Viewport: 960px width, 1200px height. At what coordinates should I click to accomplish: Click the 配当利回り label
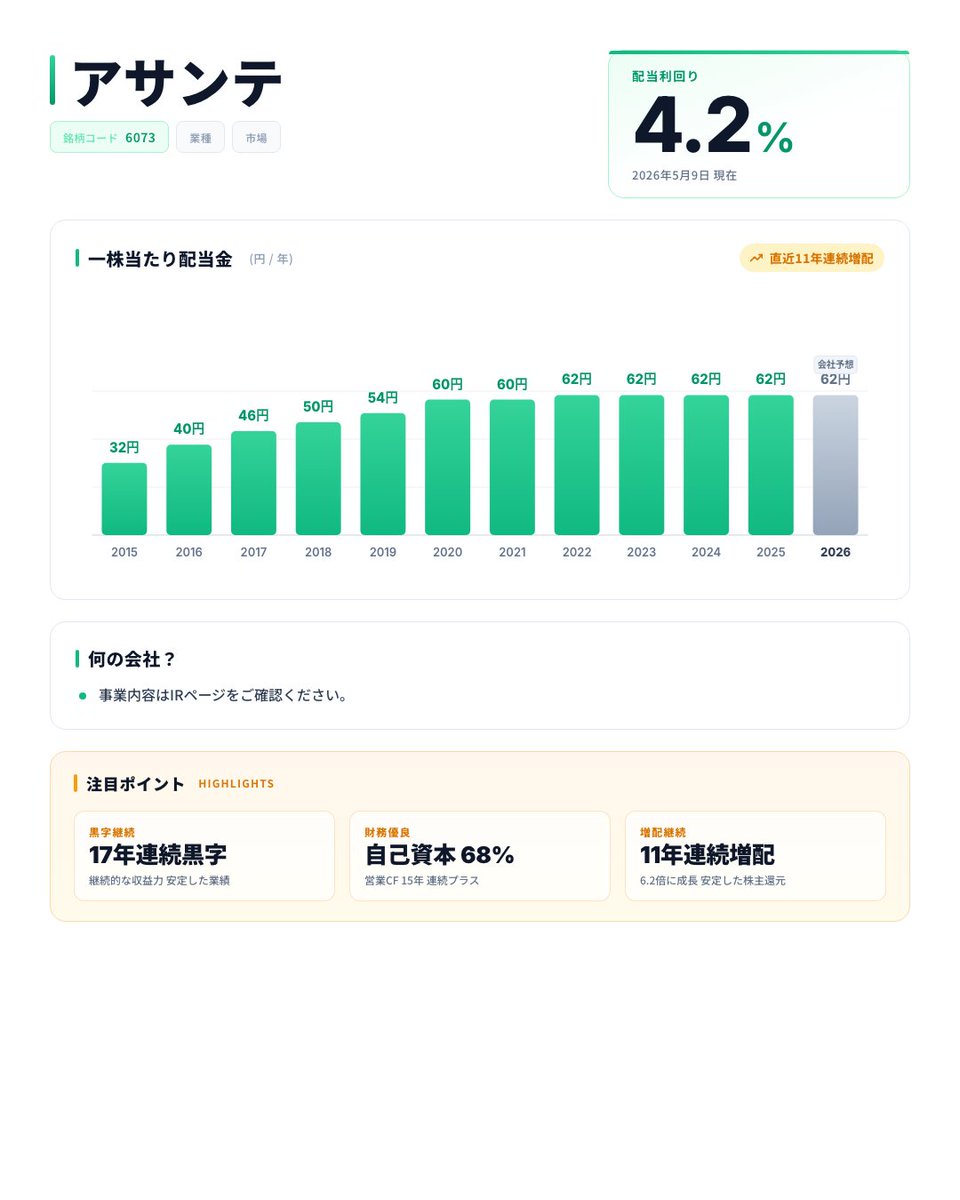(665, 76)
